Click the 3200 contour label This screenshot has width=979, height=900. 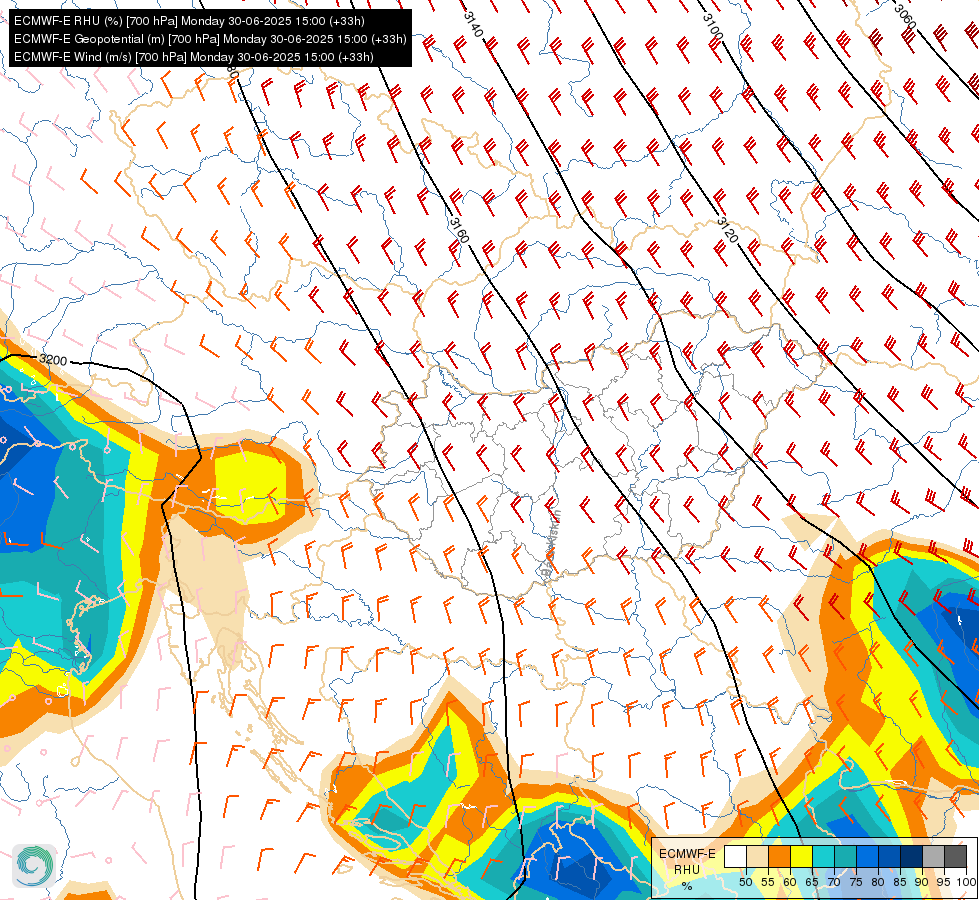(x=53, y=360)
